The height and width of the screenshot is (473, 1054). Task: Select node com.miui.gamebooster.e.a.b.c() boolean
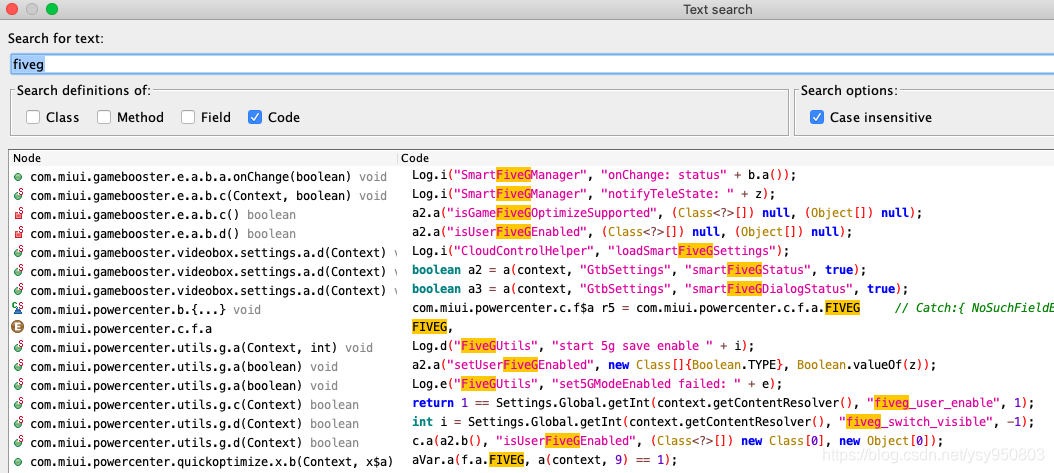(163, 215)
